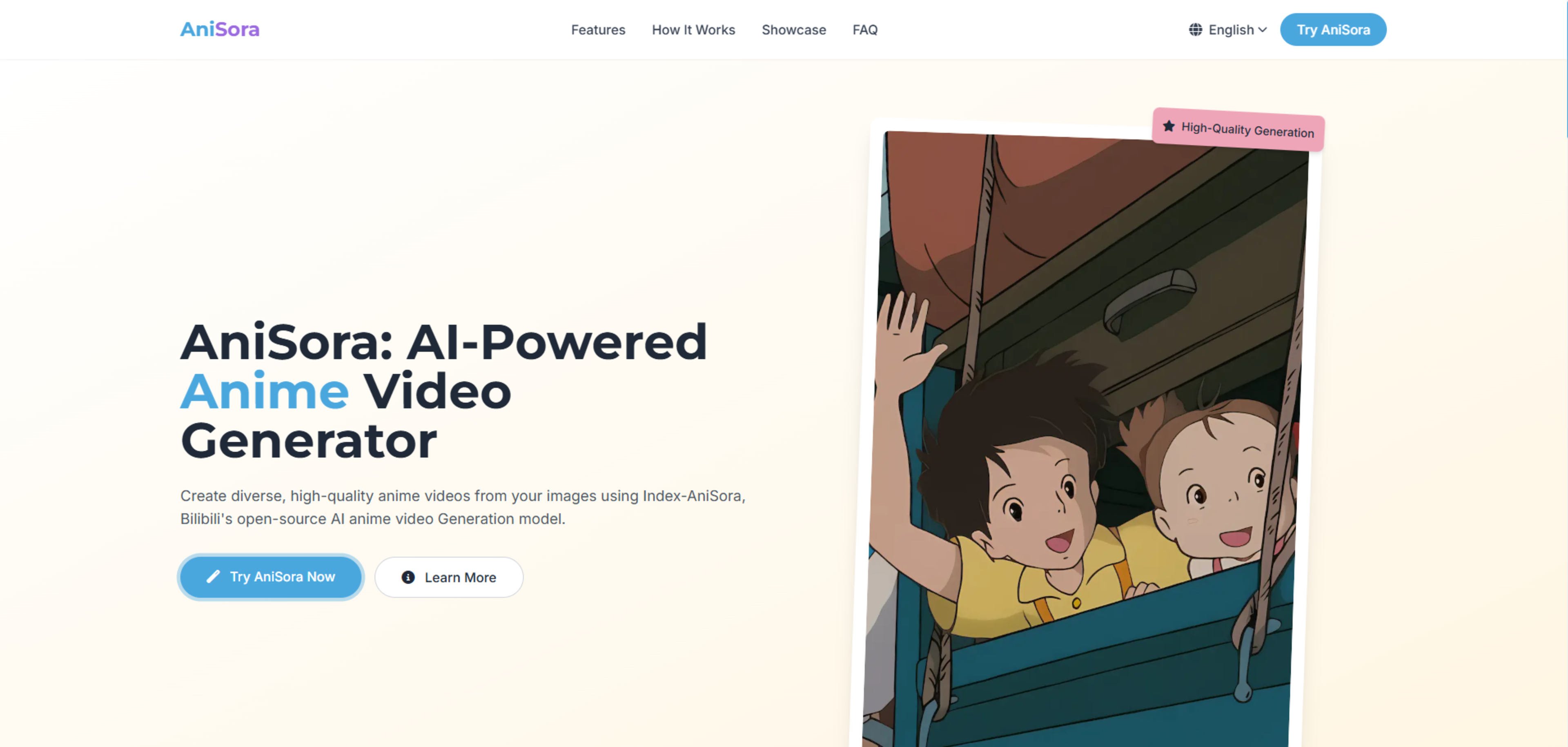Image resolution: width=1568 pixels, height=747 pixels.
Task: Open the How It Works section
Action: [693, 30]
